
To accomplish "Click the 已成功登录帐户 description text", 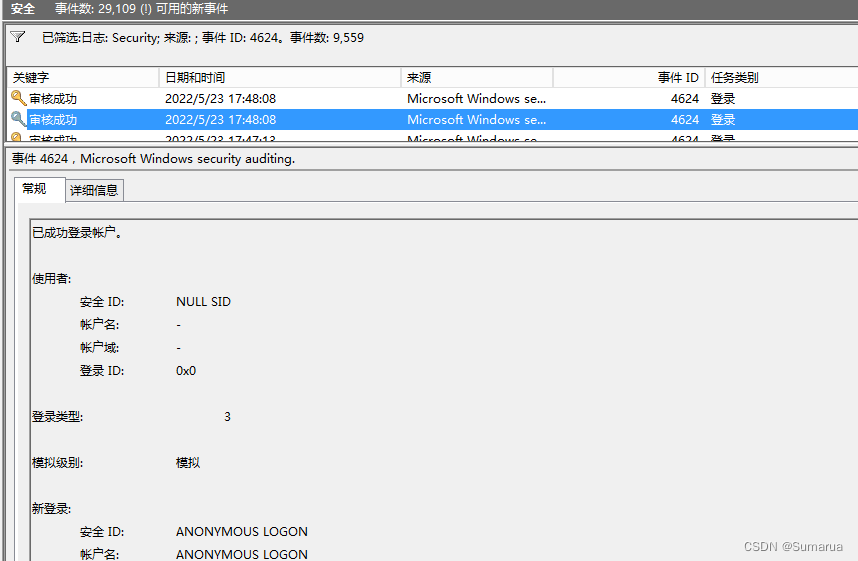I will point(76,233).
